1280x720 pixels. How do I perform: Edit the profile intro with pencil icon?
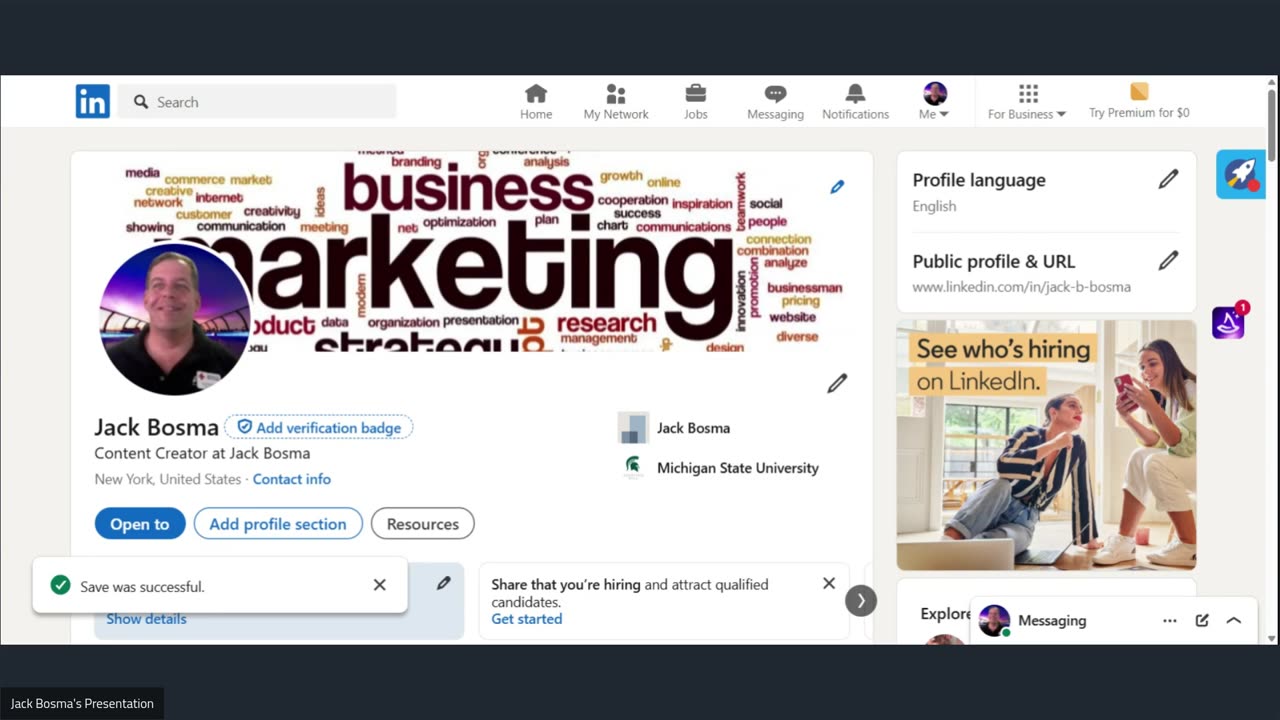coord(837,383)
